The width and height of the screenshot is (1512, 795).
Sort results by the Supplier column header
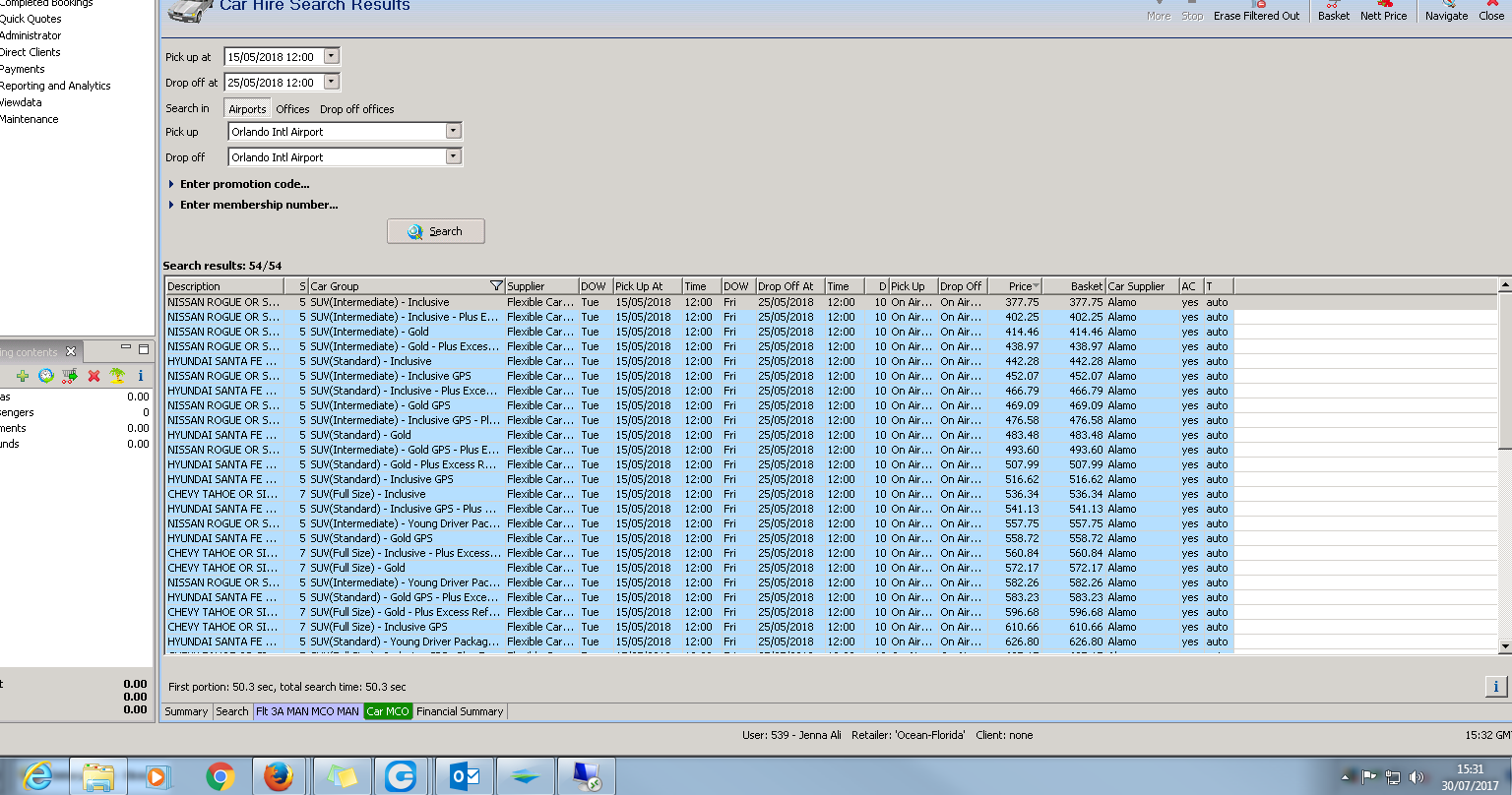pyautogui.click(x=541, y=286)
